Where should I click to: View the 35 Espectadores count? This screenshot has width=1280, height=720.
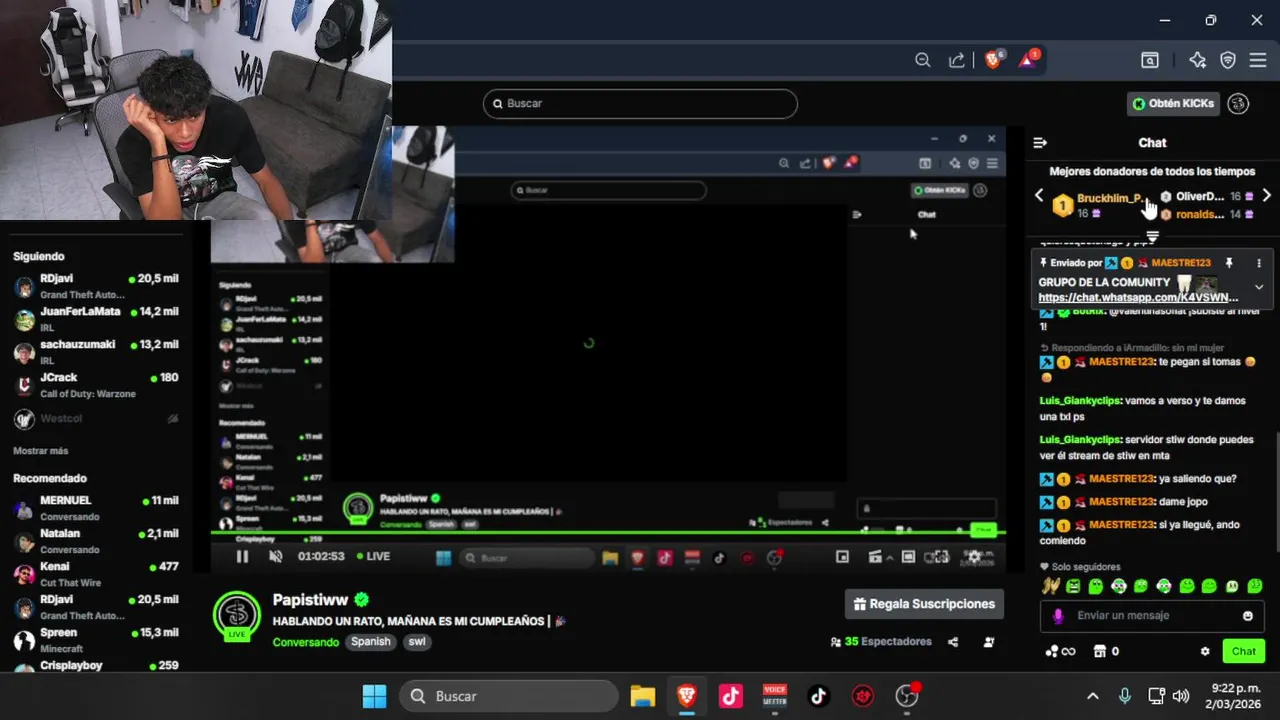(x=881, y=642)
